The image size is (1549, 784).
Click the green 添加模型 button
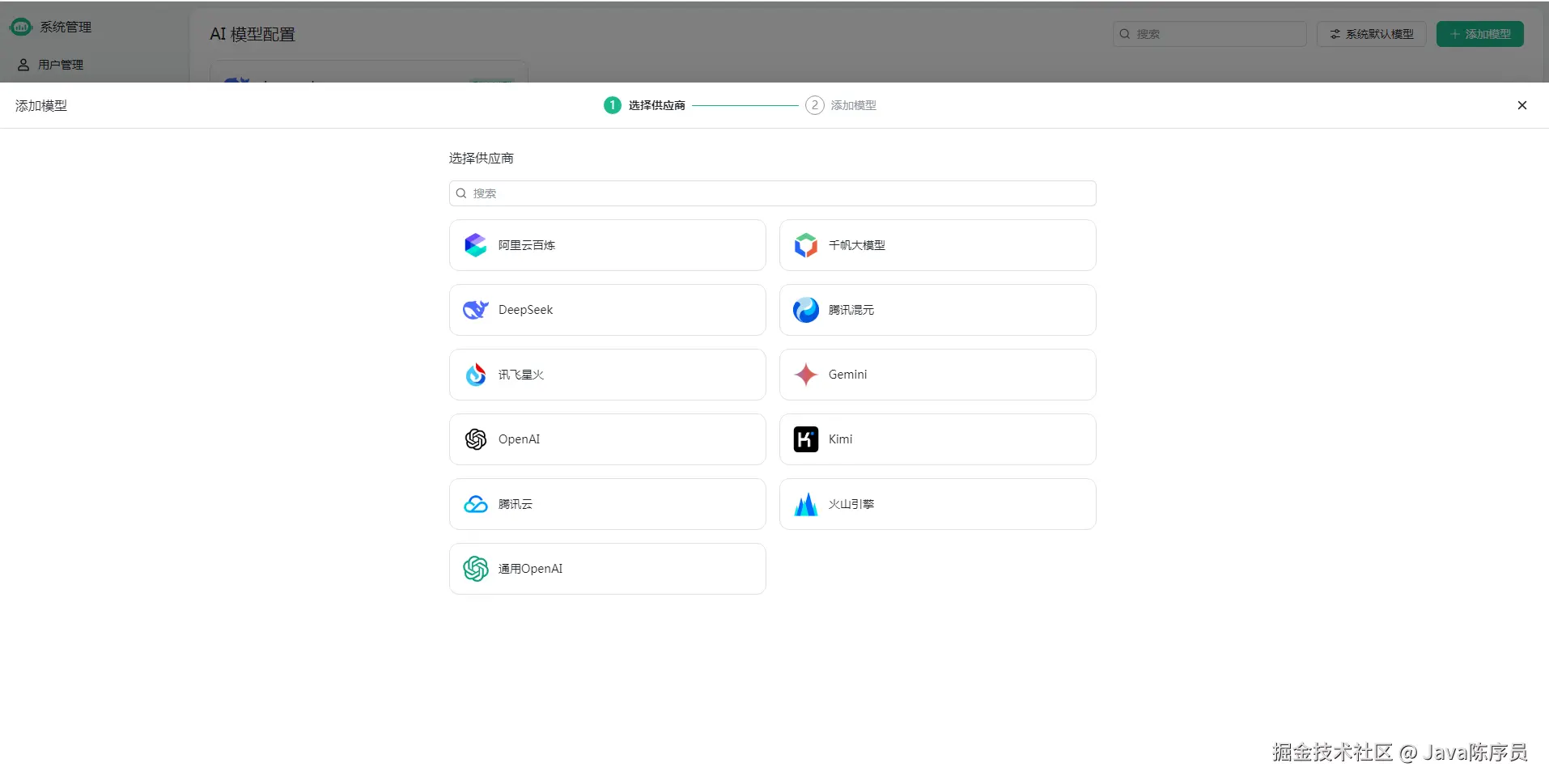(1480, 34)
